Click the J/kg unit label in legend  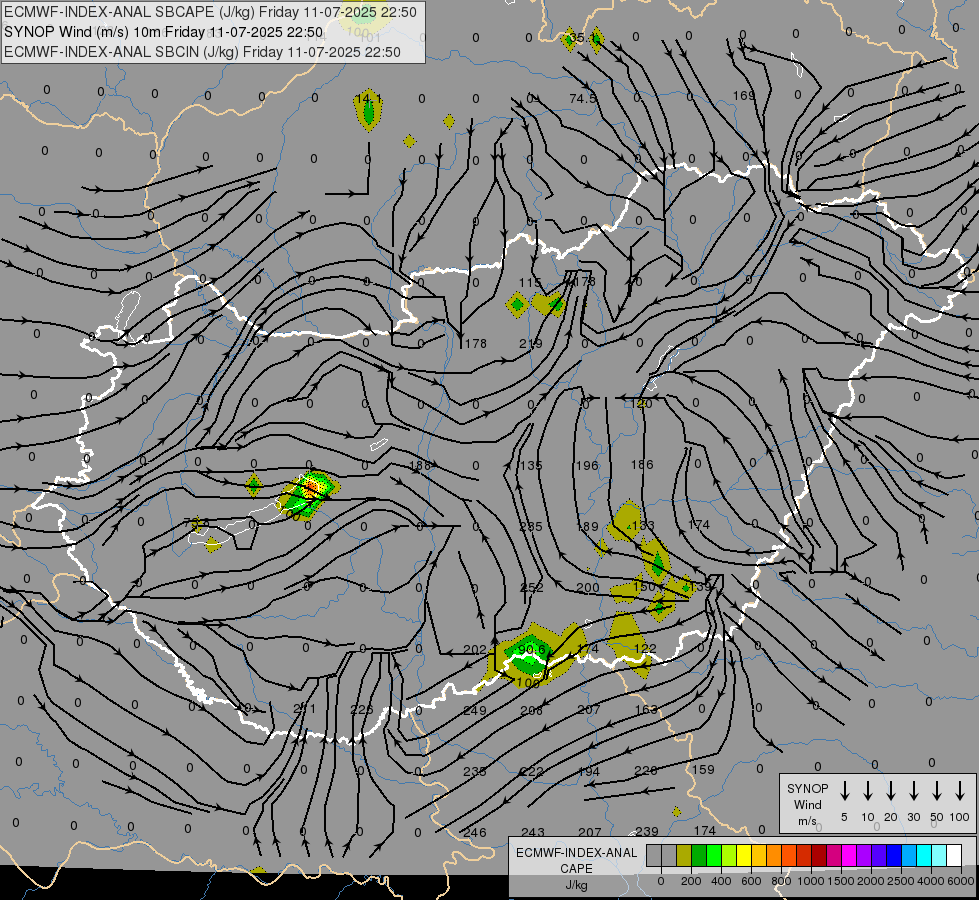[576, 885]
